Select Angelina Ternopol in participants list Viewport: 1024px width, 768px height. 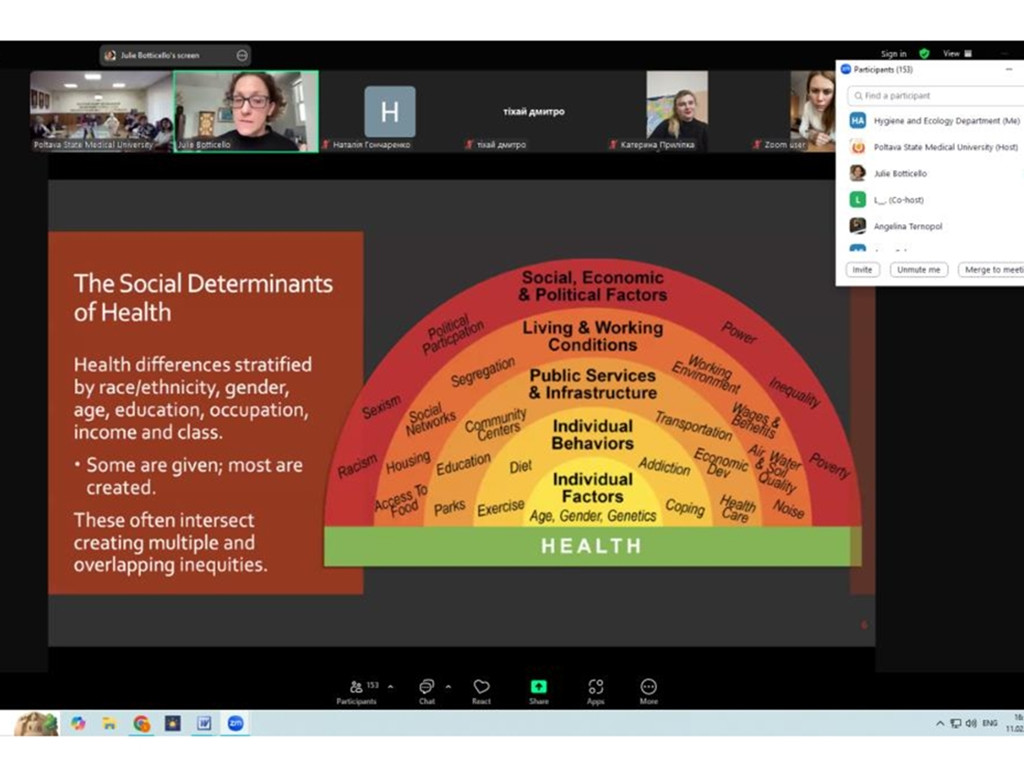(934, 226)
